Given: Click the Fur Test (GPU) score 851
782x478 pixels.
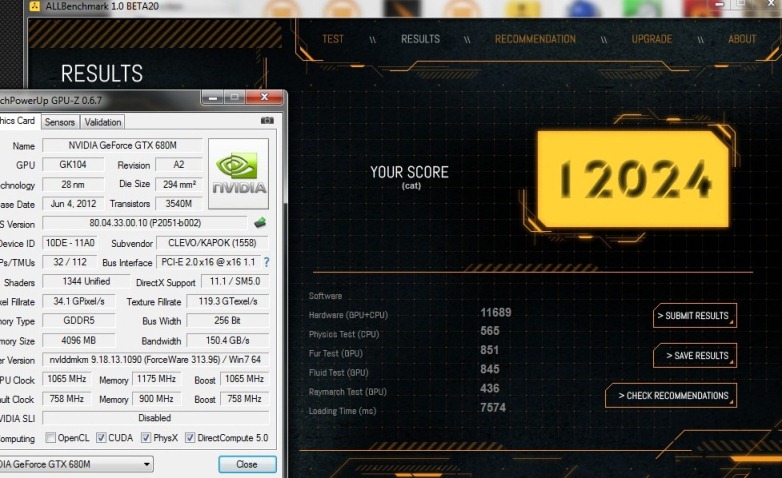Looking at the screenshot, I should pos(489,350).
